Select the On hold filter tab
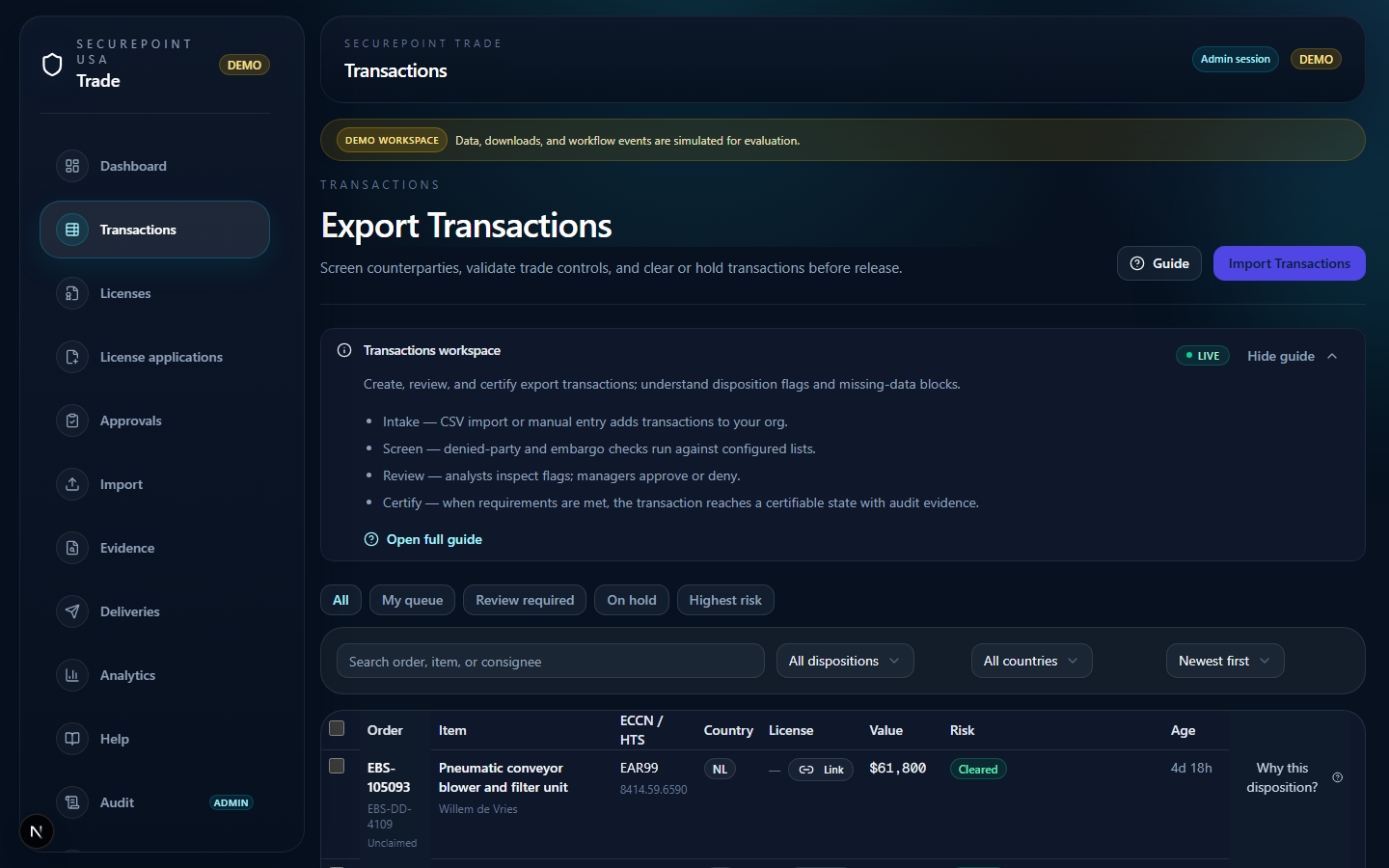 [x=632, y=600]
